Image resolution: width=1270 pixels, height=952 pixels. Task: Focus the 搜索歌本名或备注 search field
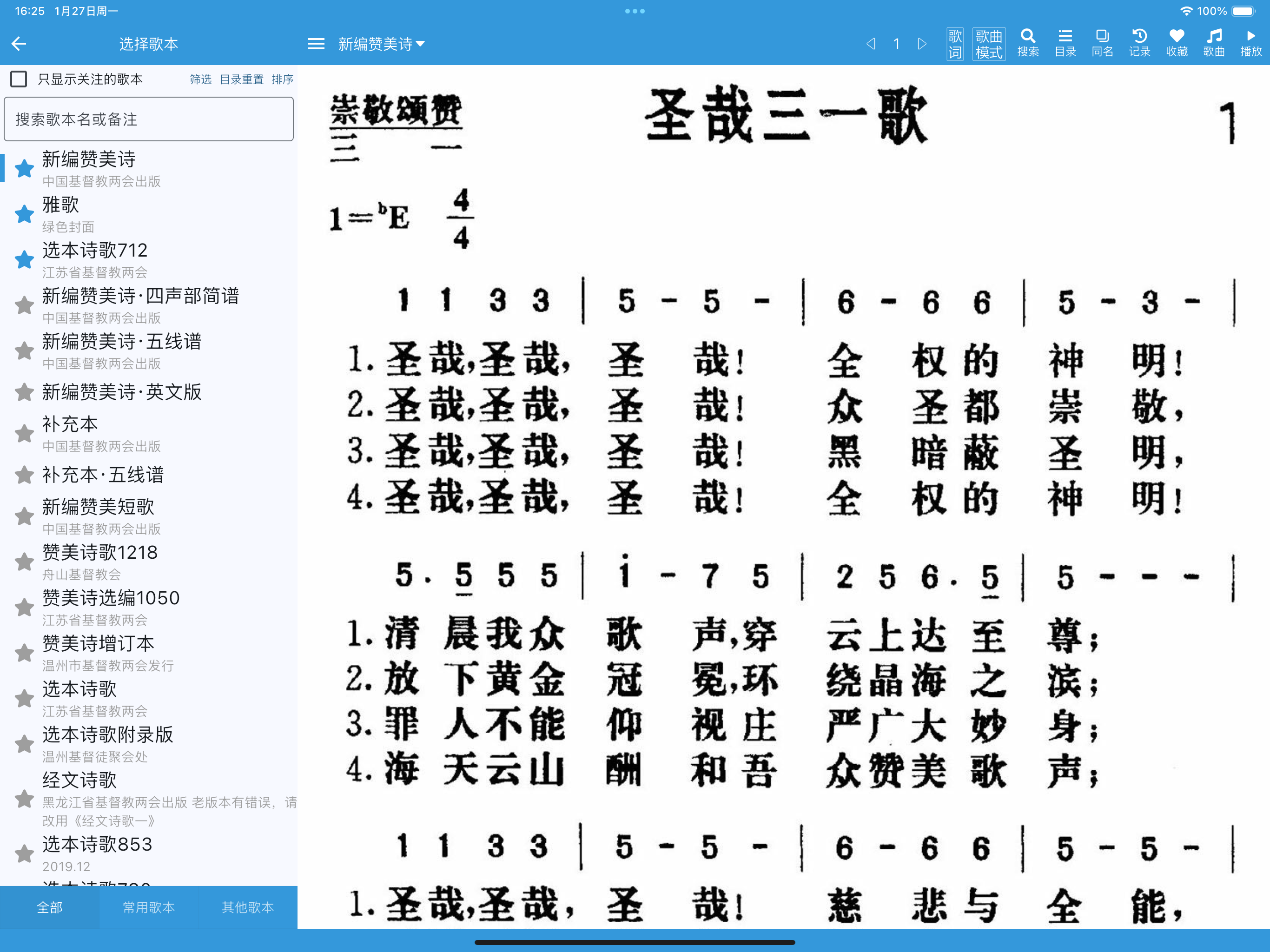pyautogui.click(x=149, y=119)
